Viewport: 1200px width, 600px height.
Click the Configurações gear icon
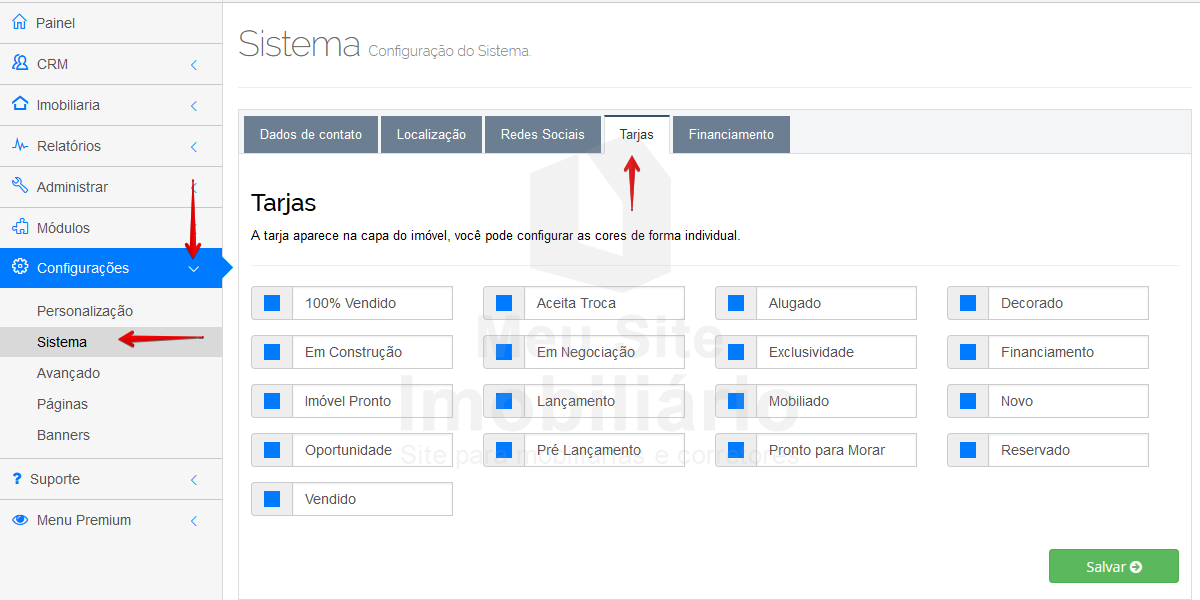point(19,267)
